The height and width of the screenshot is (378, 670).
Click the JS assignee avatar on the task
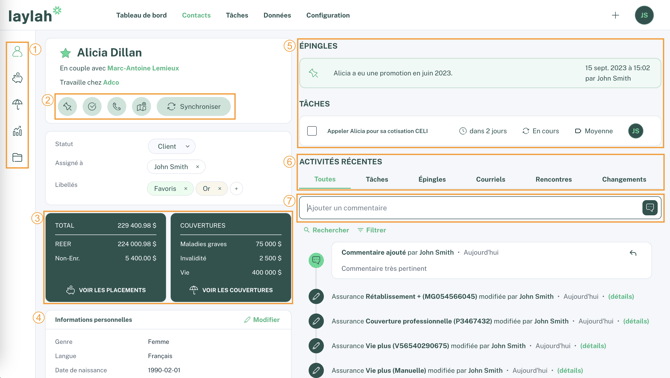[635, 131]
